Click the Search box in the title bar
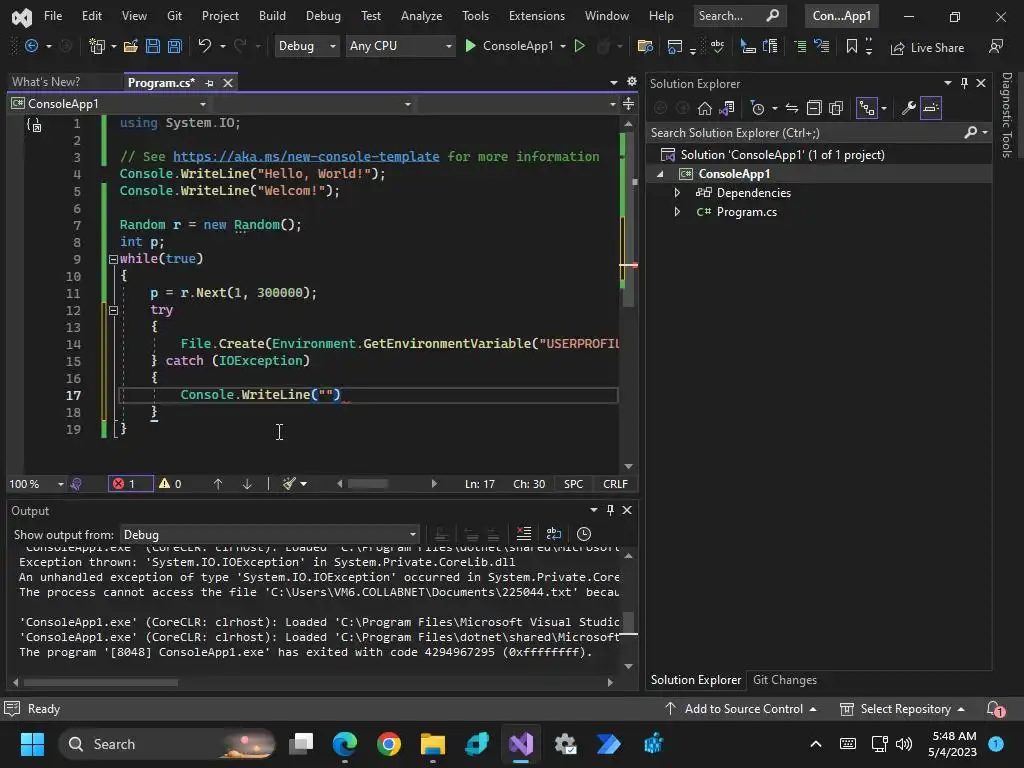Screen dimensions: 1024x768 [x=738, y=16]
